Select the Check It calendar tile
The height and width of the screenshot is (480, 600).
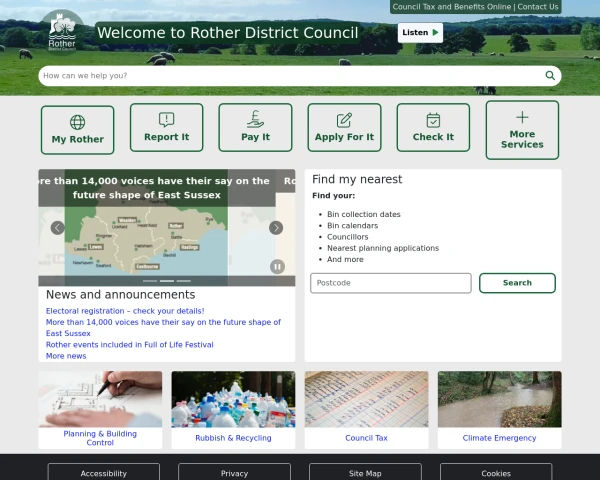[433, 128]
